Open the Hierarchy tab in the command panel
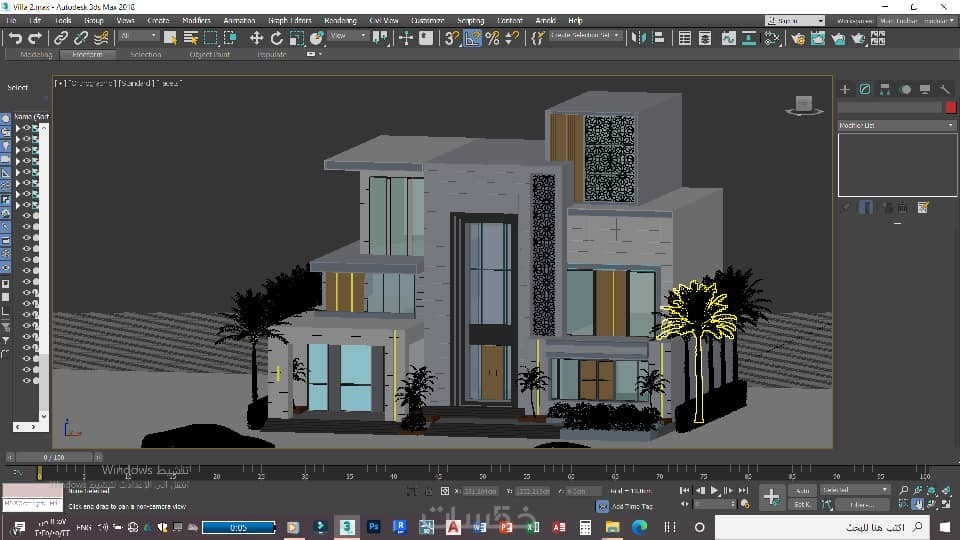Screen dimensions: 960x540 885,89
